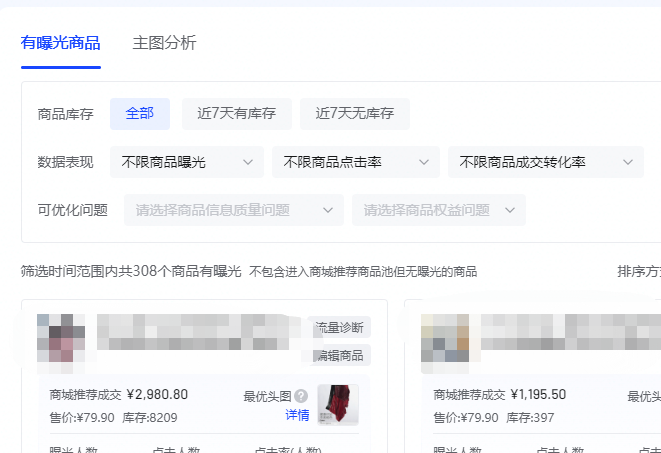Click the ¥2,980.80 推荐成交 amount

tap(157, 394)
